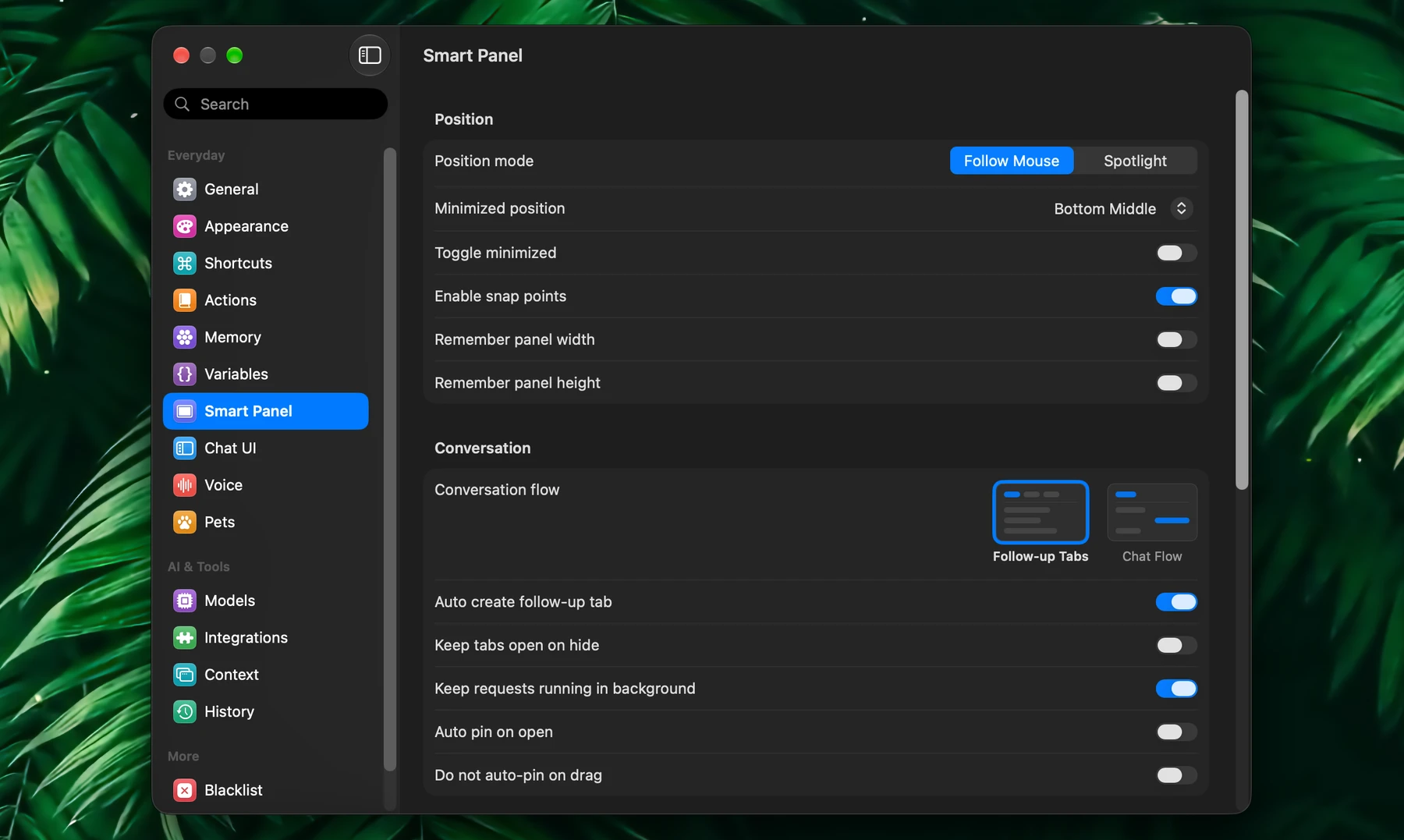
Task: Click the sidebar toggle icon
Action: [370, 55]
